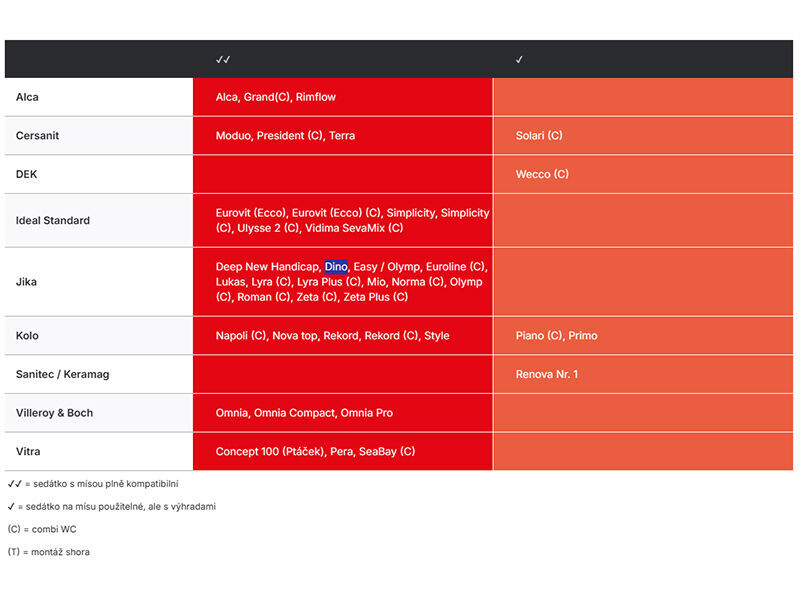Select the Sanitec / Keramag brand label

click(62, 374)
